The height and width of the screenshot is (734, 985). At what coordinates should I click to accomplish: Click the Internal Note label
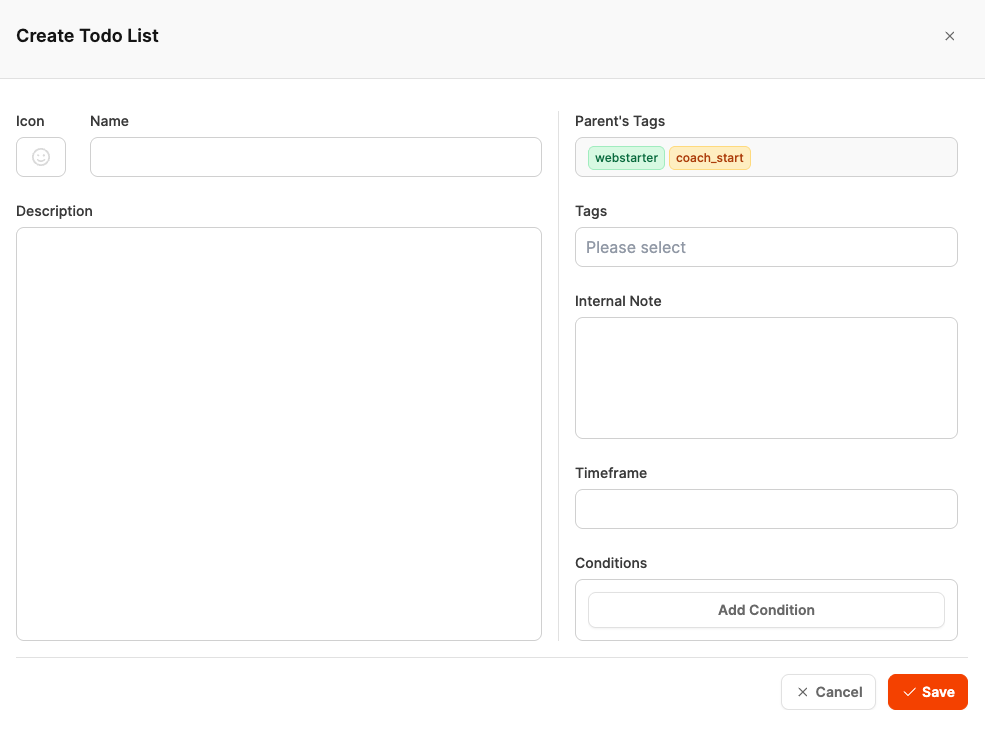point(618,301)
